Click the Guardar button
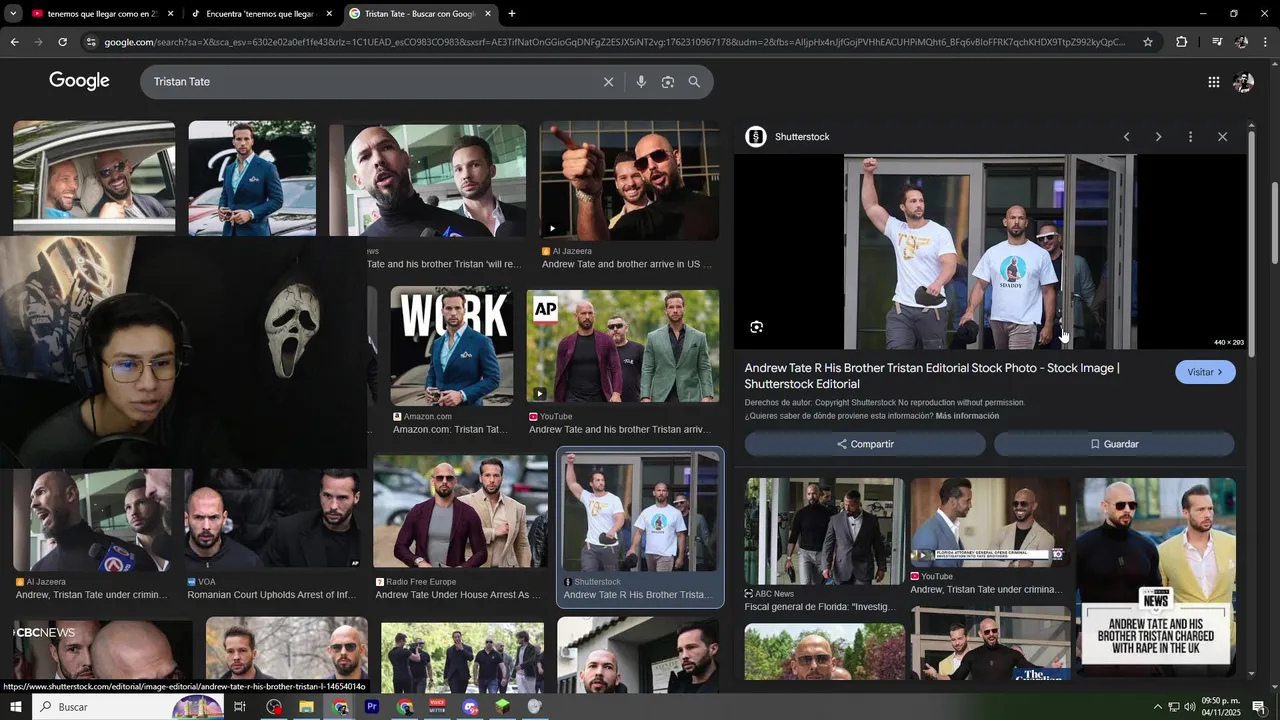 point(1114,444)
